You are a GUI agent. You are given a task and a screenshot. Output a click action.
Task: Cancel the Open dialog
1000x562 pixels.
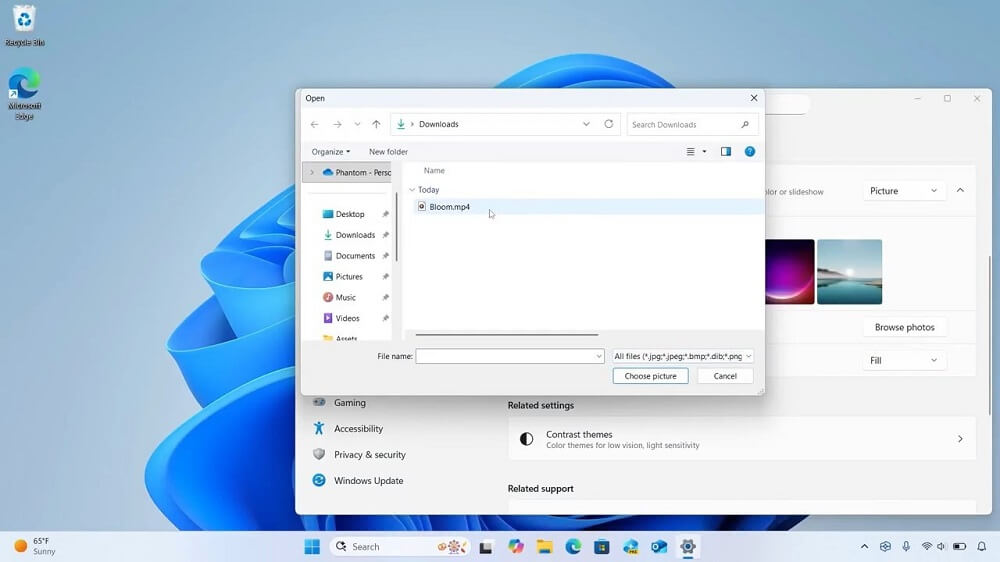725,376
